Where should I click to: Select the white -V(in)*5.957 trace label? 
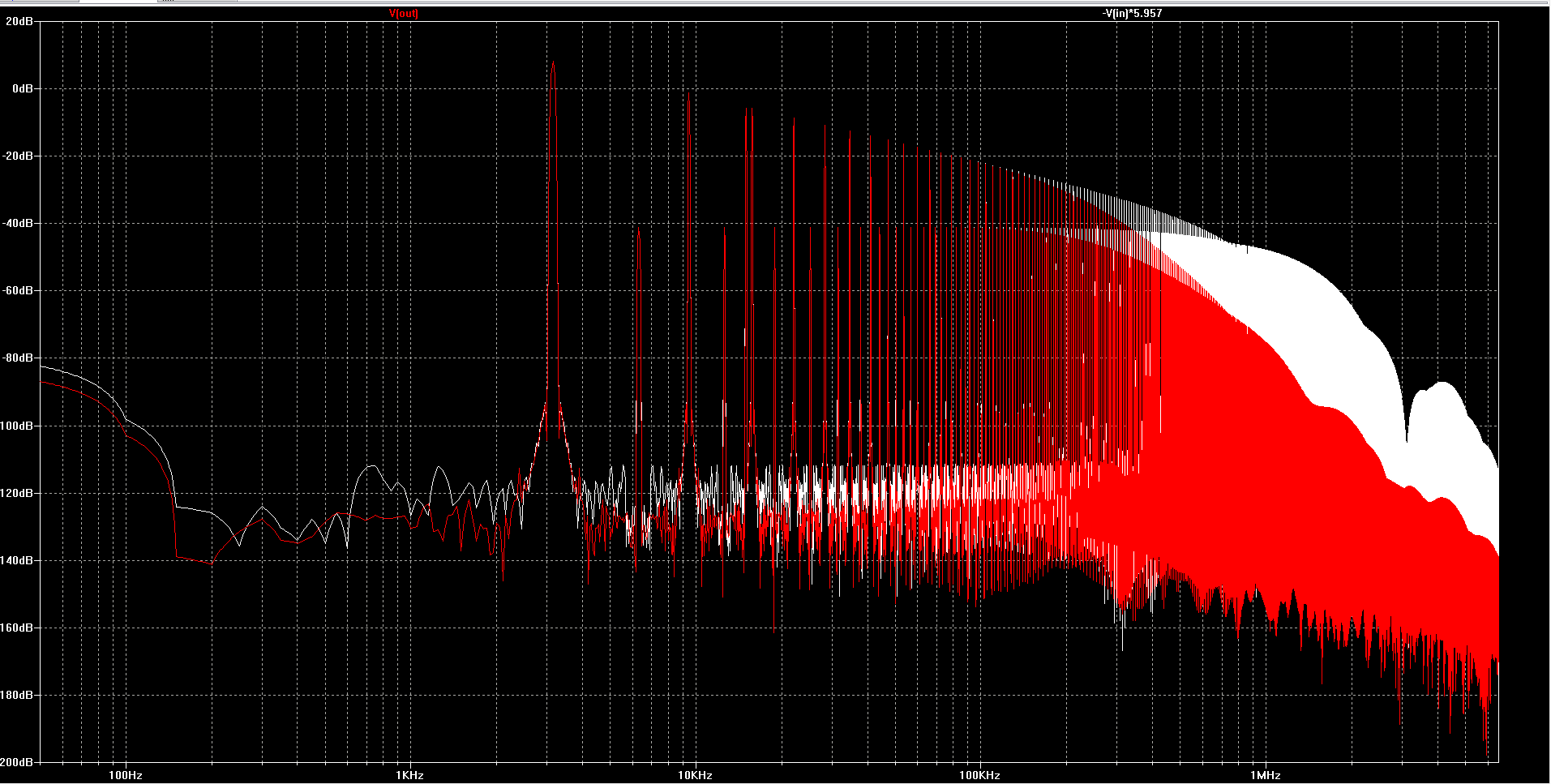1132,13
